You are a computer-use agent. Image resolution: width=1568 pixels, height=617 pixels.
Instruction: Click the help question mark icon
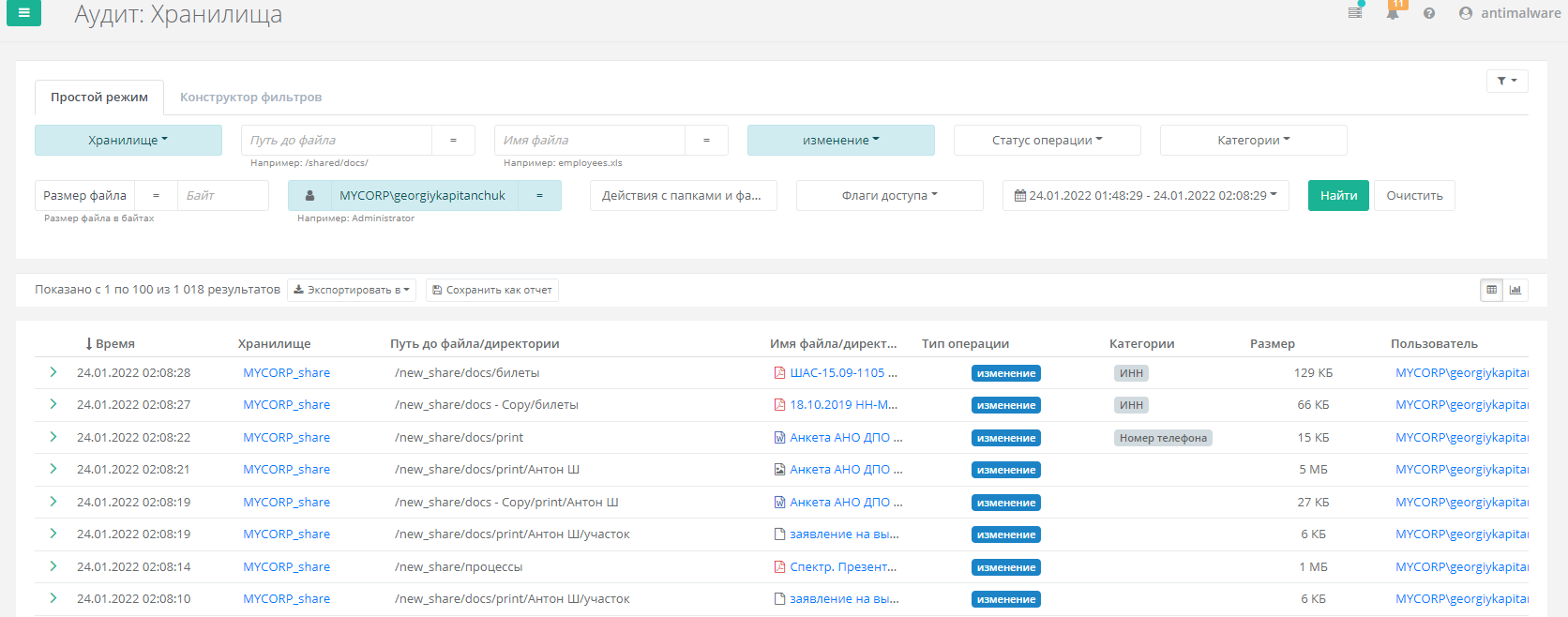tap(1429, 13)
